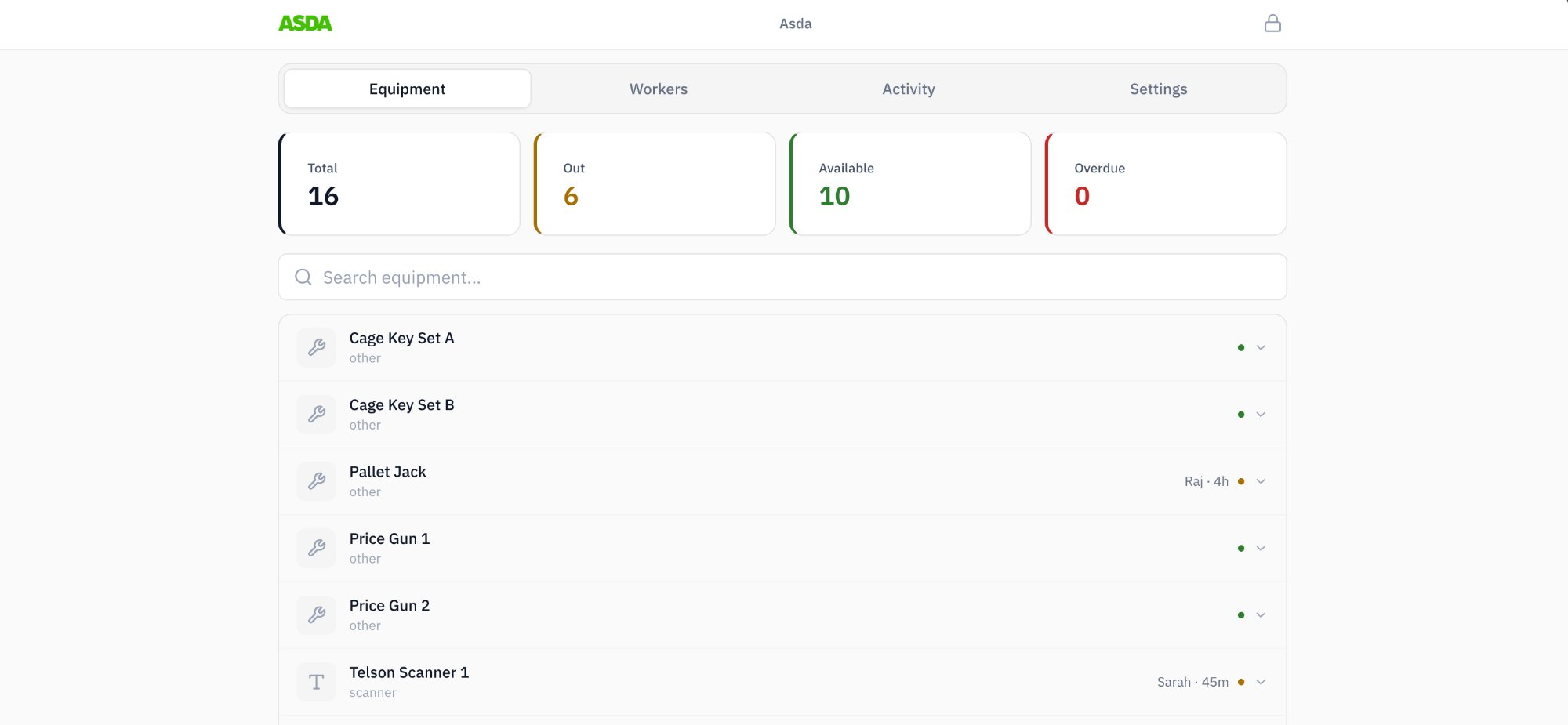Viewport: 1568px width, 725px height.
Task: Click the ASDA logo
Action: click(x=306, y=23)
